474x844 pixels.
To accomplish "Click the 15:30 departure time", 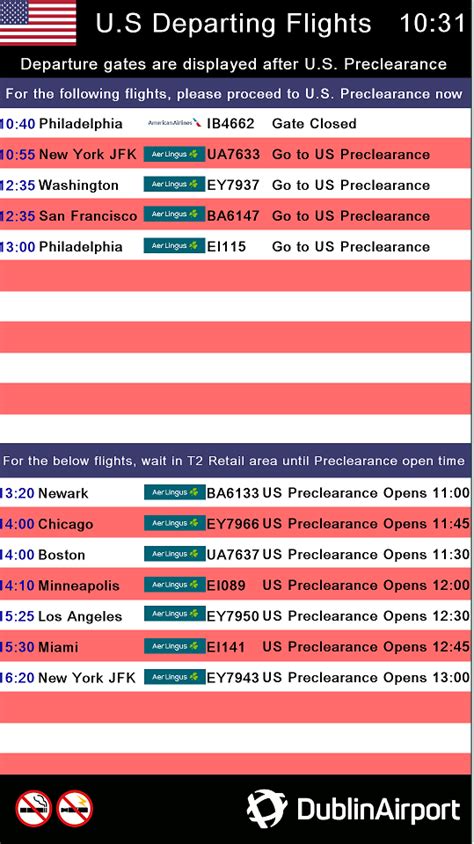I will (x=18, y=646).
